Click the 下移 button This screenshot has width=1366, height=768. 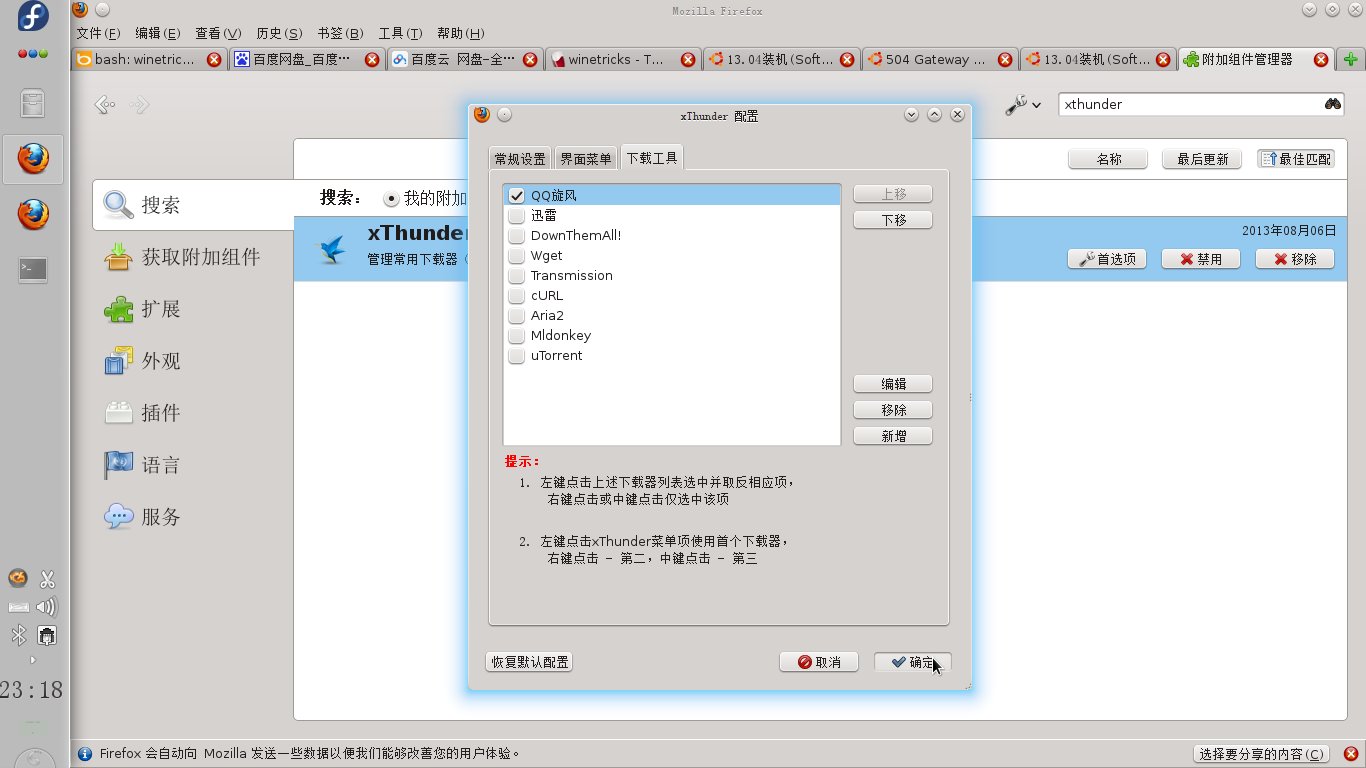(x=893, y=220)
